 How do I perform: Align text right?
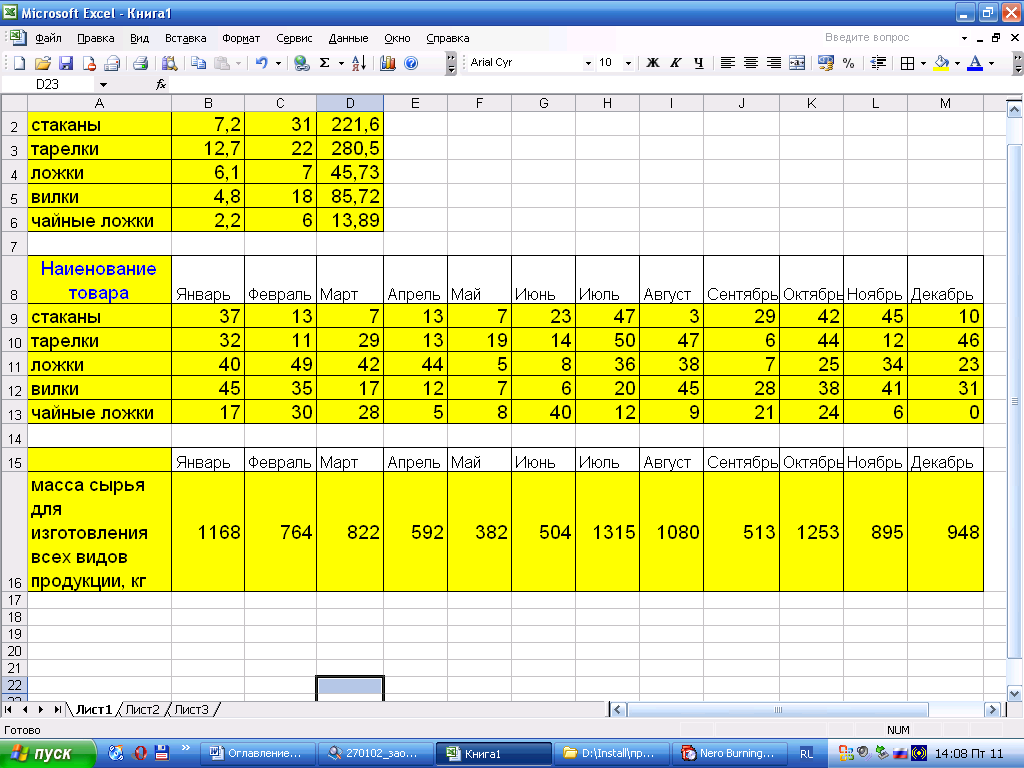coord(774,63)
